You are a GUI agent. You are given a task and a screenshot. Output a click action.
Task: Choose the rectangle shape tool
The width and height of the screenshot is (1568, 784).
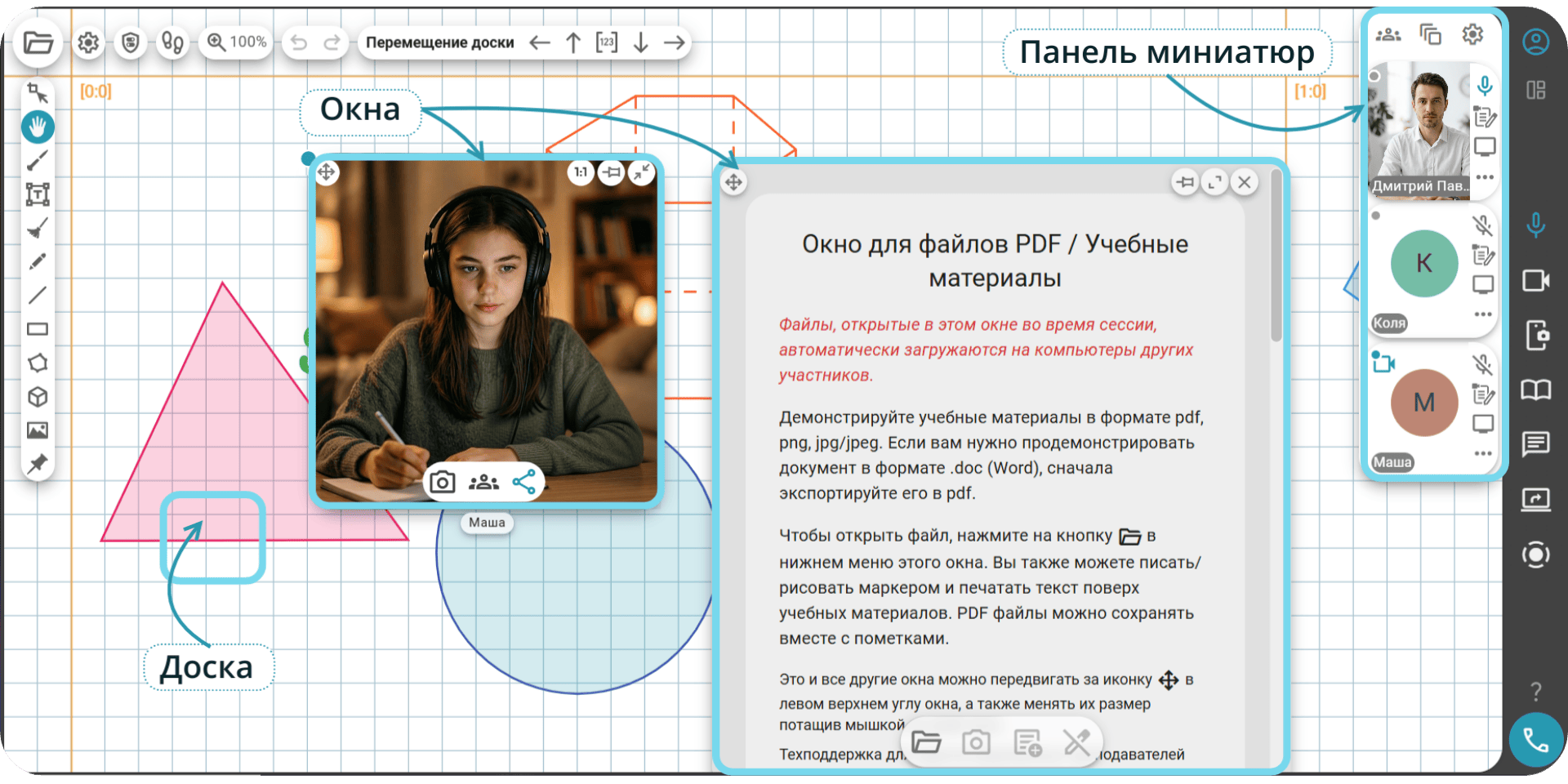click(x=38, y=329)
